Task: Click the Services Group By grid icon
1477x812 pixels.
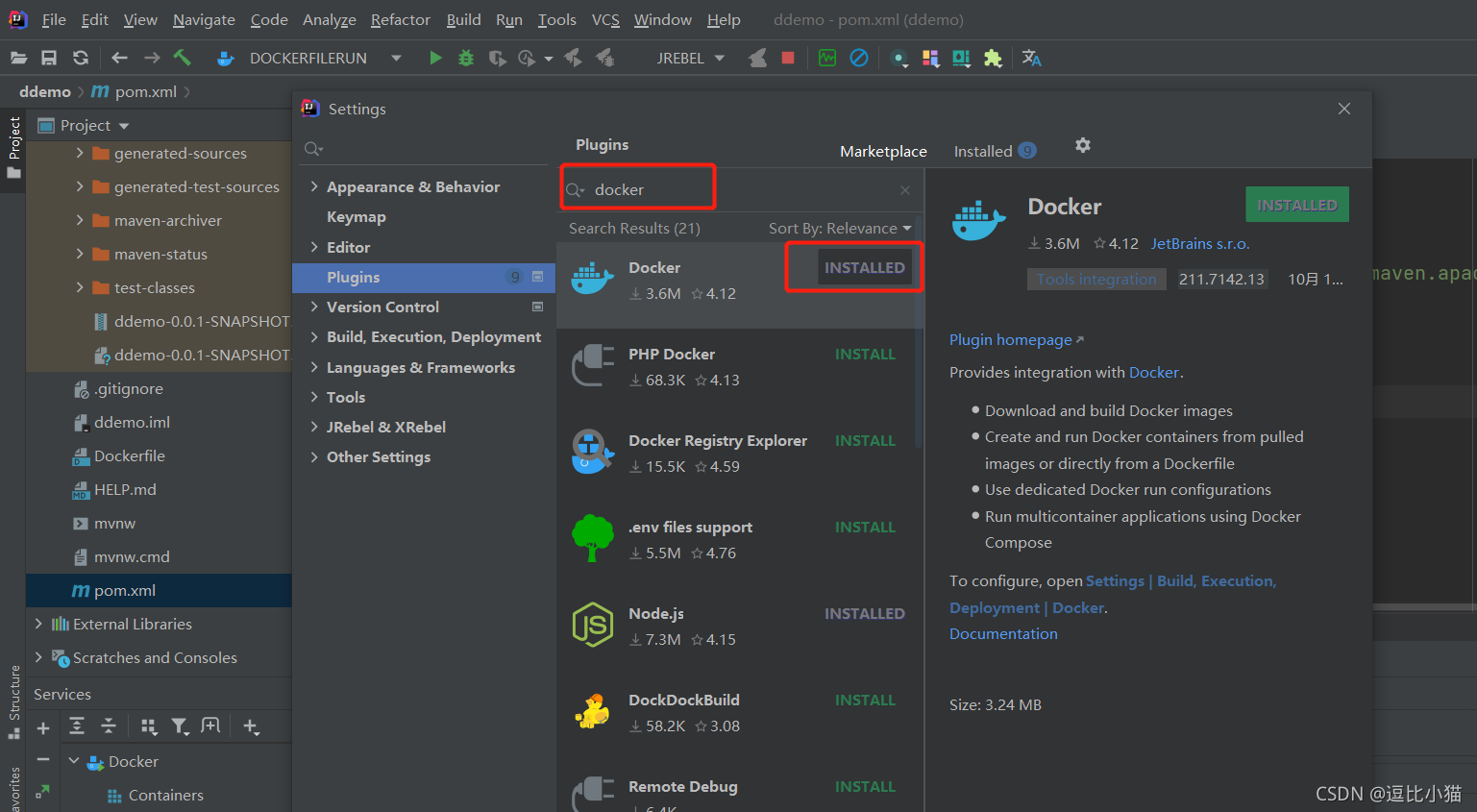Action: [149, 726]
